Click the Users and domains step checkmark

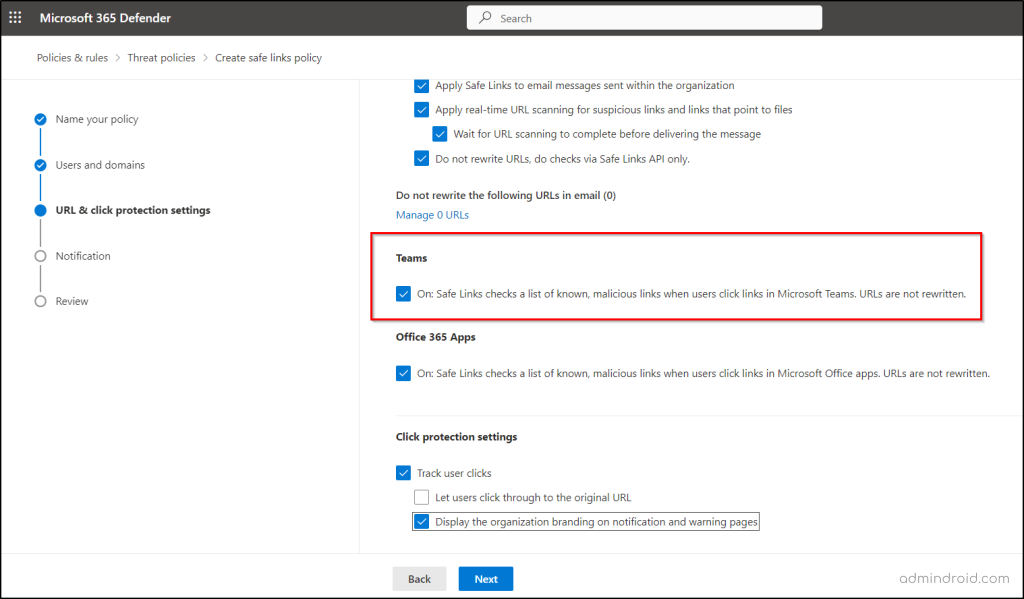[x=40, y=164]
